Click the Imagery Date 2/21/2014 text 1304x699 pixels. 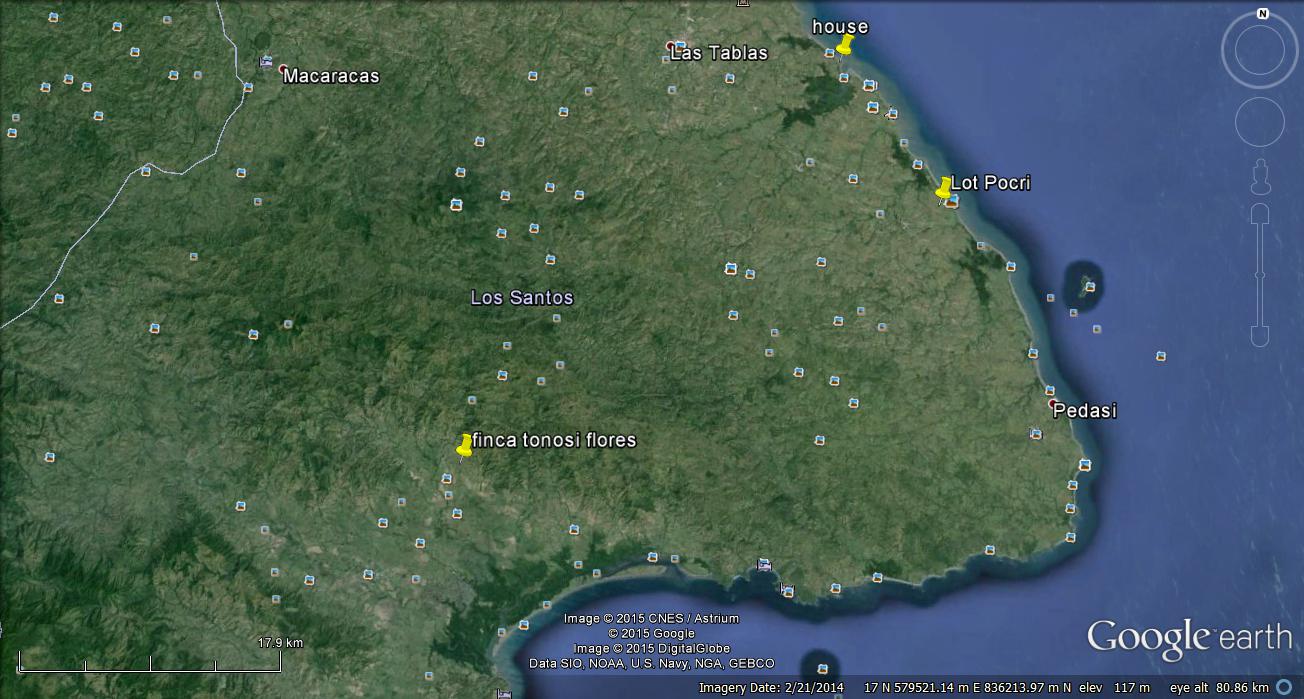[770, 688]
